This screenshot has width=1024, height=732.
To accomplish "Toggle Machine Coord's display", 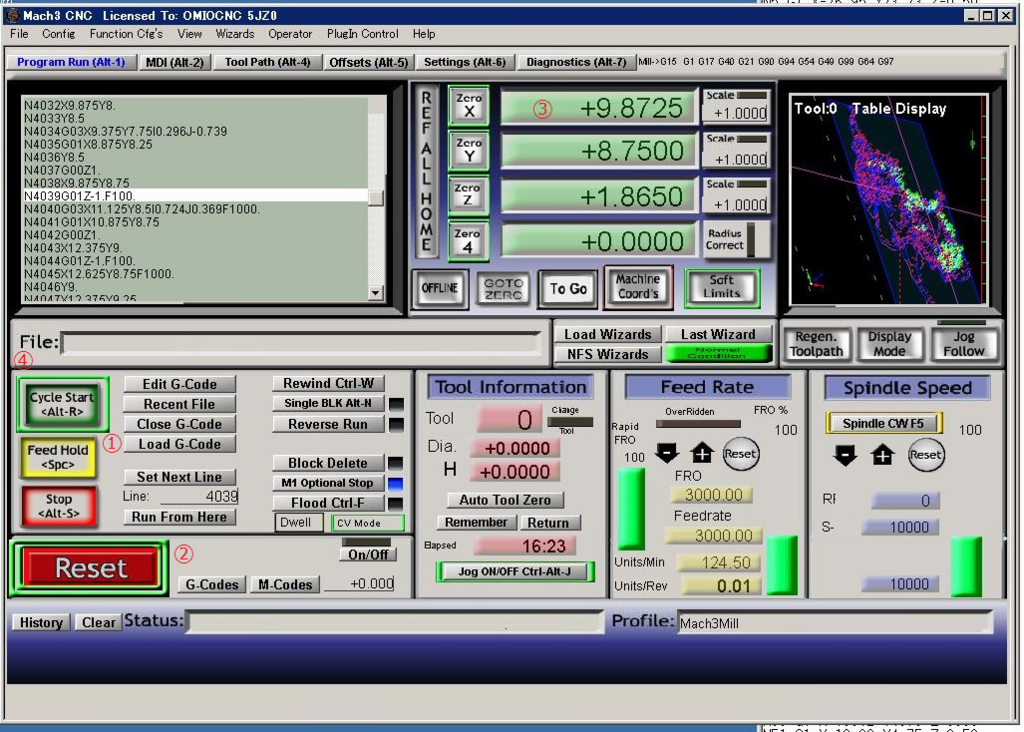I will (x=638, y=287).
